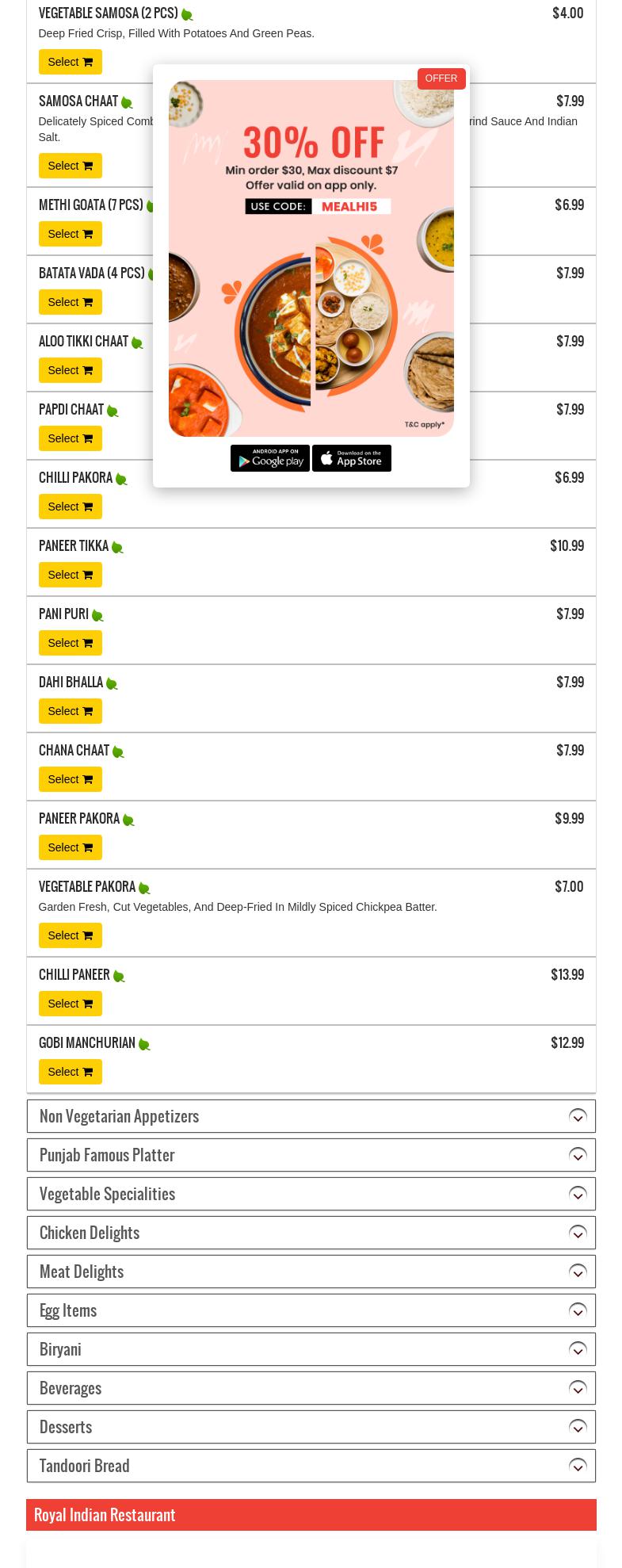Screen dimensions: 622x1568
Task: Click the green leaf icon by Gobi Manchurian
Action: [x=144, y=1044]
